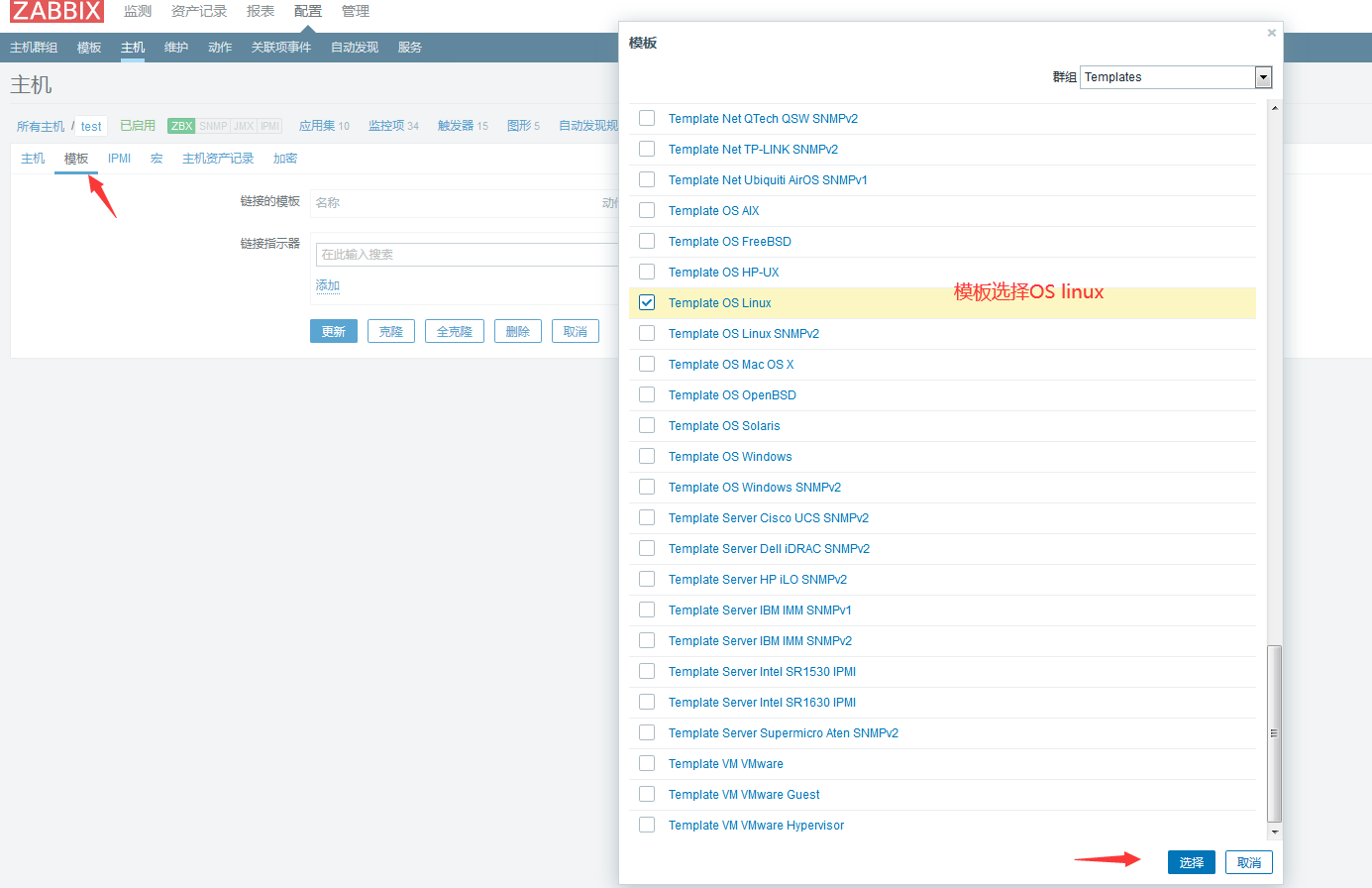Viewport: 1372px width, 888px height.
Task: Click scrollbar up arrow in template list
Action: point(1275,108)
